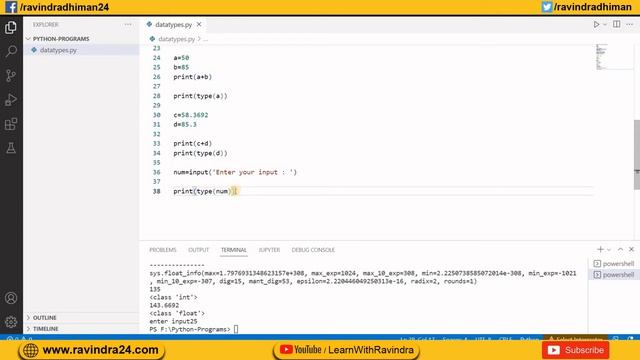Screen dimensions: 640x360
Task: Select the unhighlighted powershell terminal entry
Action: [614, 264]
